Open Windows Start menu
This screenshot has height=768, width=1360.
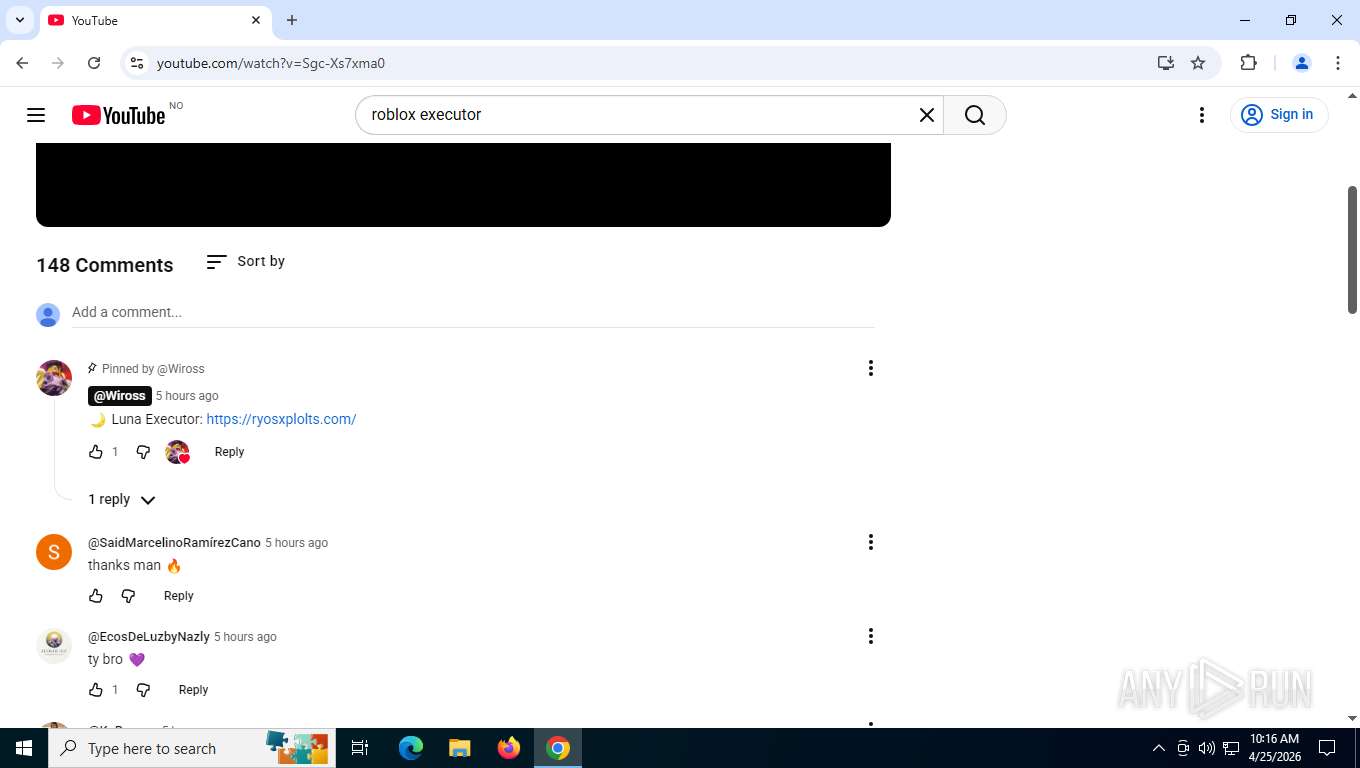point(24,748)
